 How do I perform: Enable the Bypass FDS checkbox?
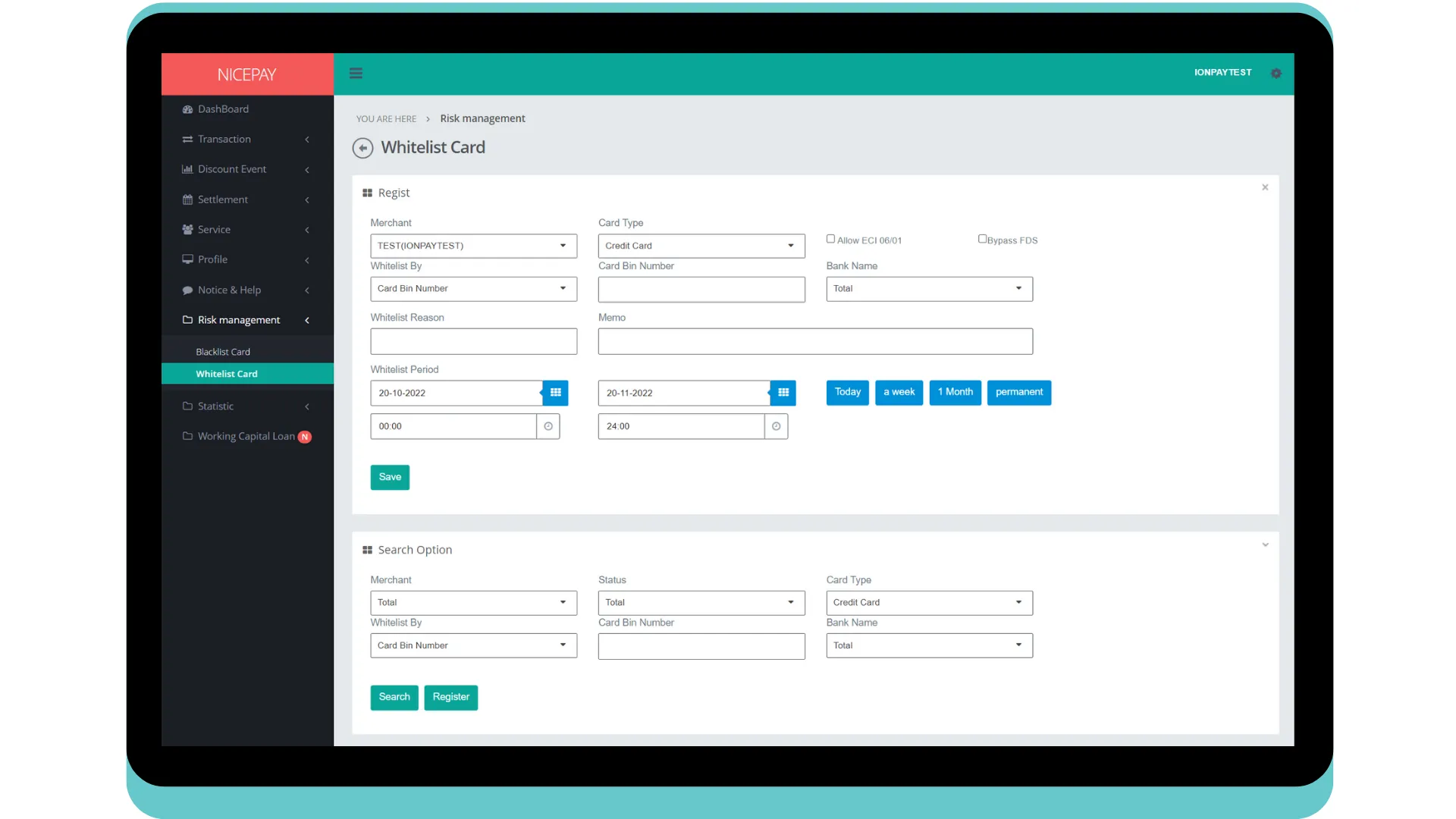point(981,239)
